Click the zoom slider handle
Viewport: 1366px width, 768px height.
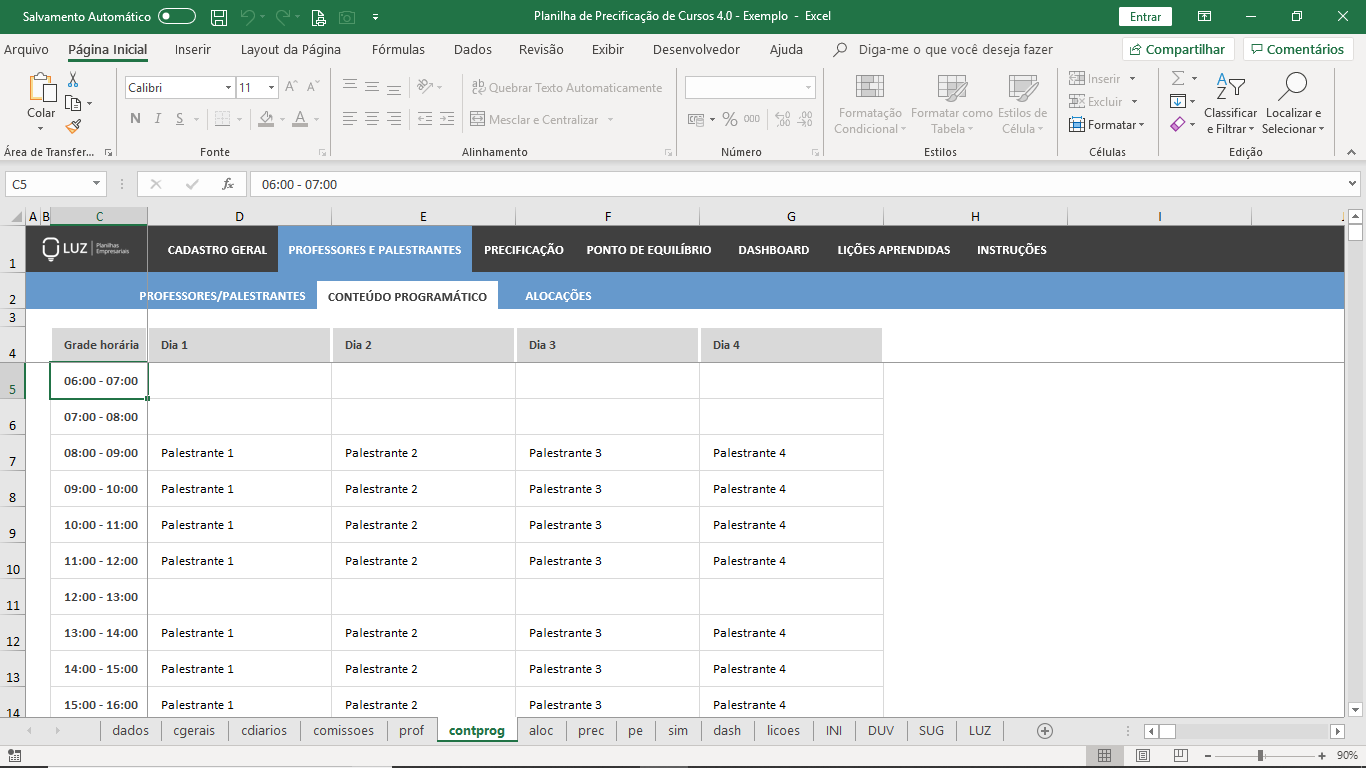coord(1260,755)
